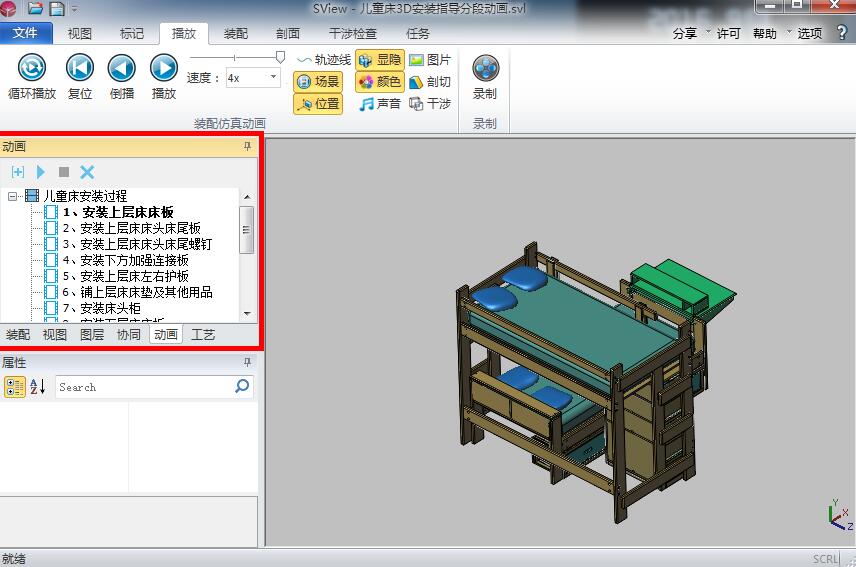Screen dimensions: 856x567
Task: Click the Search input field
Action: (145, 387)
